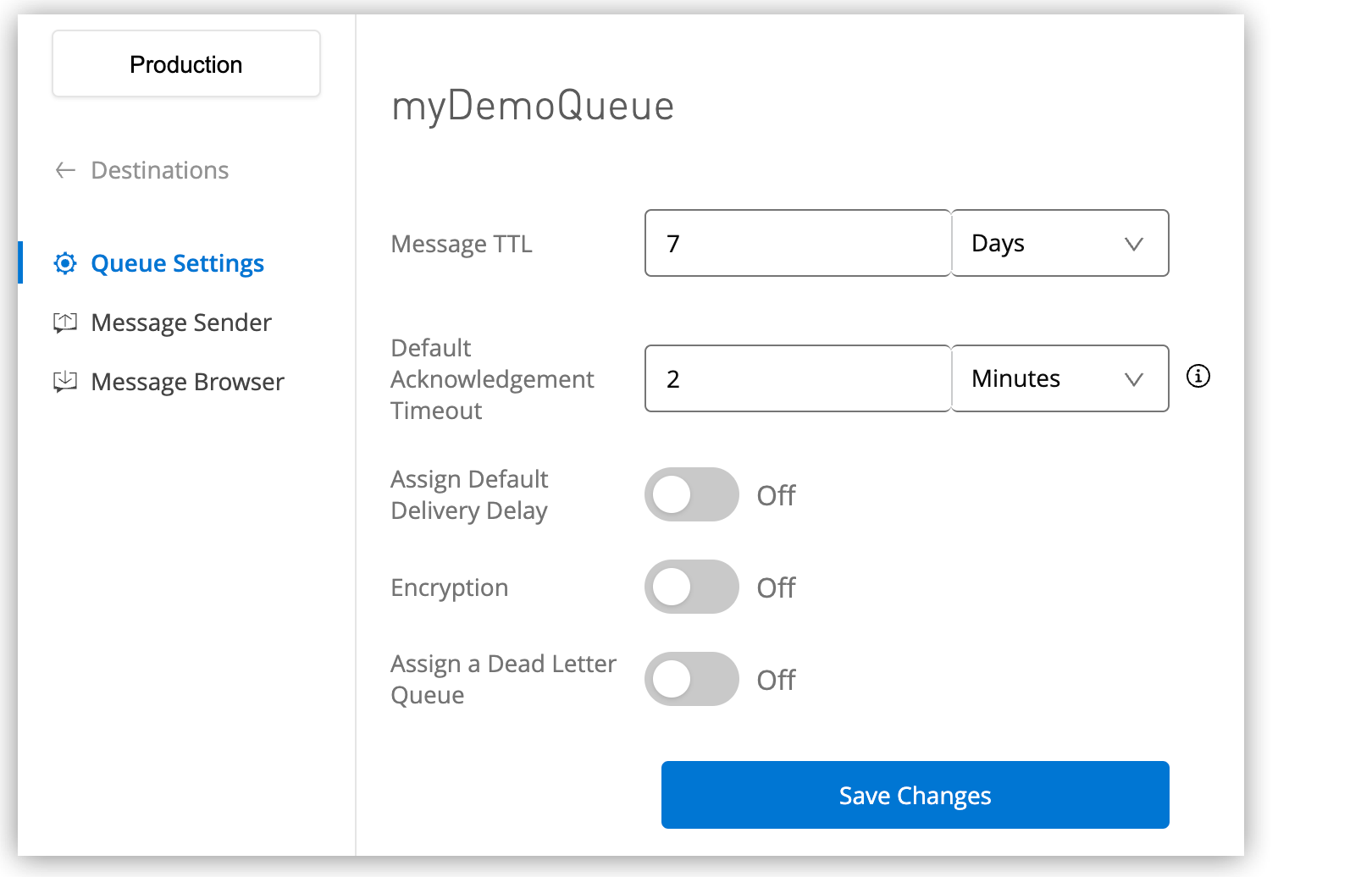The image size is (1372, 877).
Task: Click the Message TTL value field
Action: tap(797, 243)
